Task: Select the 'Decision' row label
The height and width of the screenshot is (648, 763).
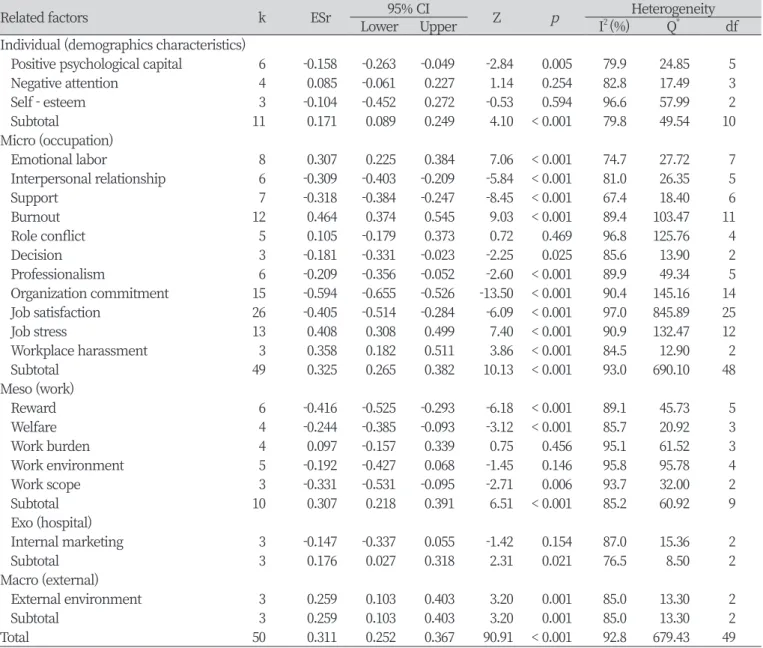Action: pyautogui.click(x=36, y=255)
